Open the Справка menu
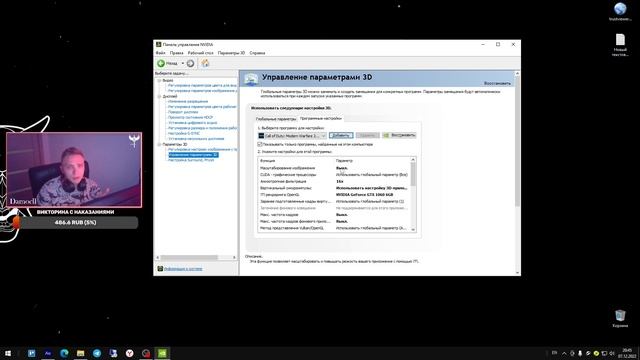 point(257,53)
